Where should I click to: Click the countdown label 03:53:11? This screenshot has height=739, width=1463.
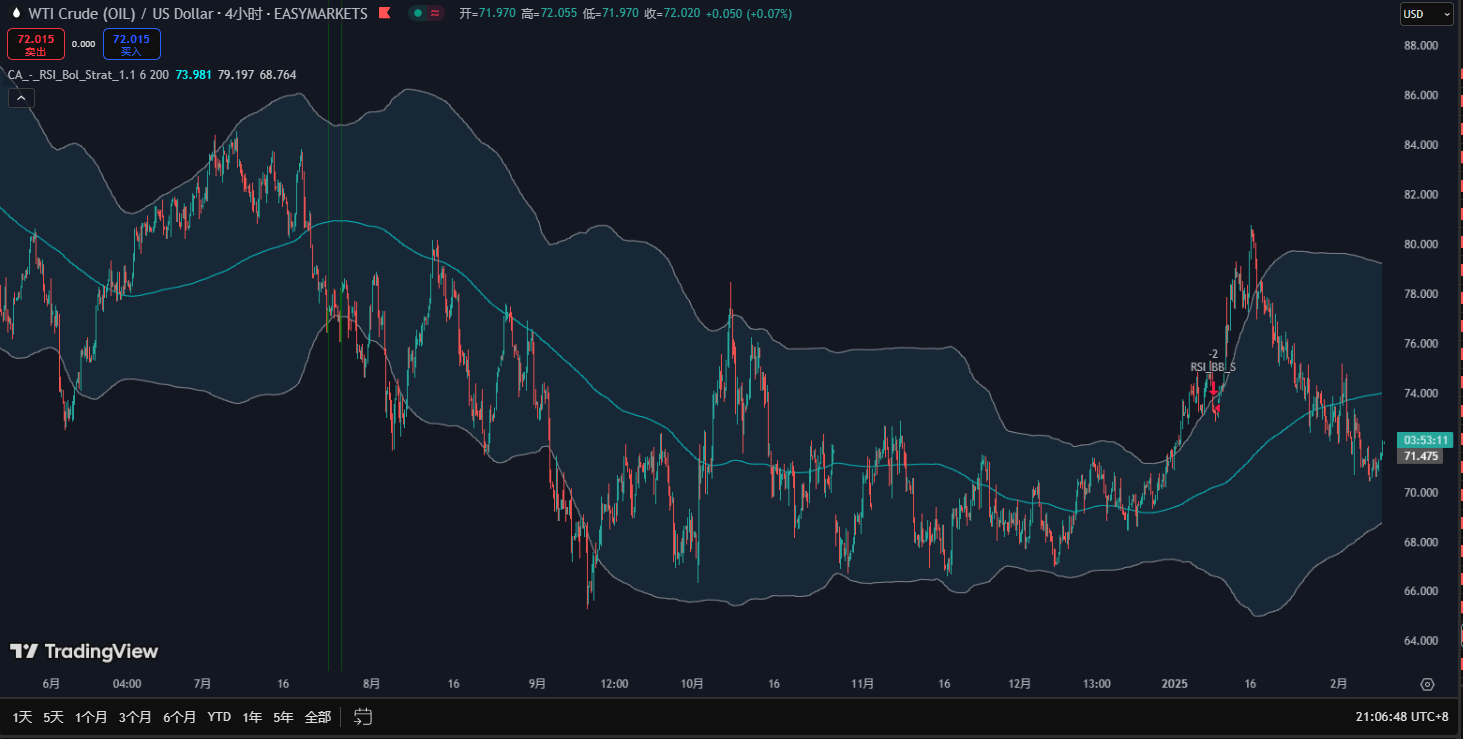coord(1425,440)
